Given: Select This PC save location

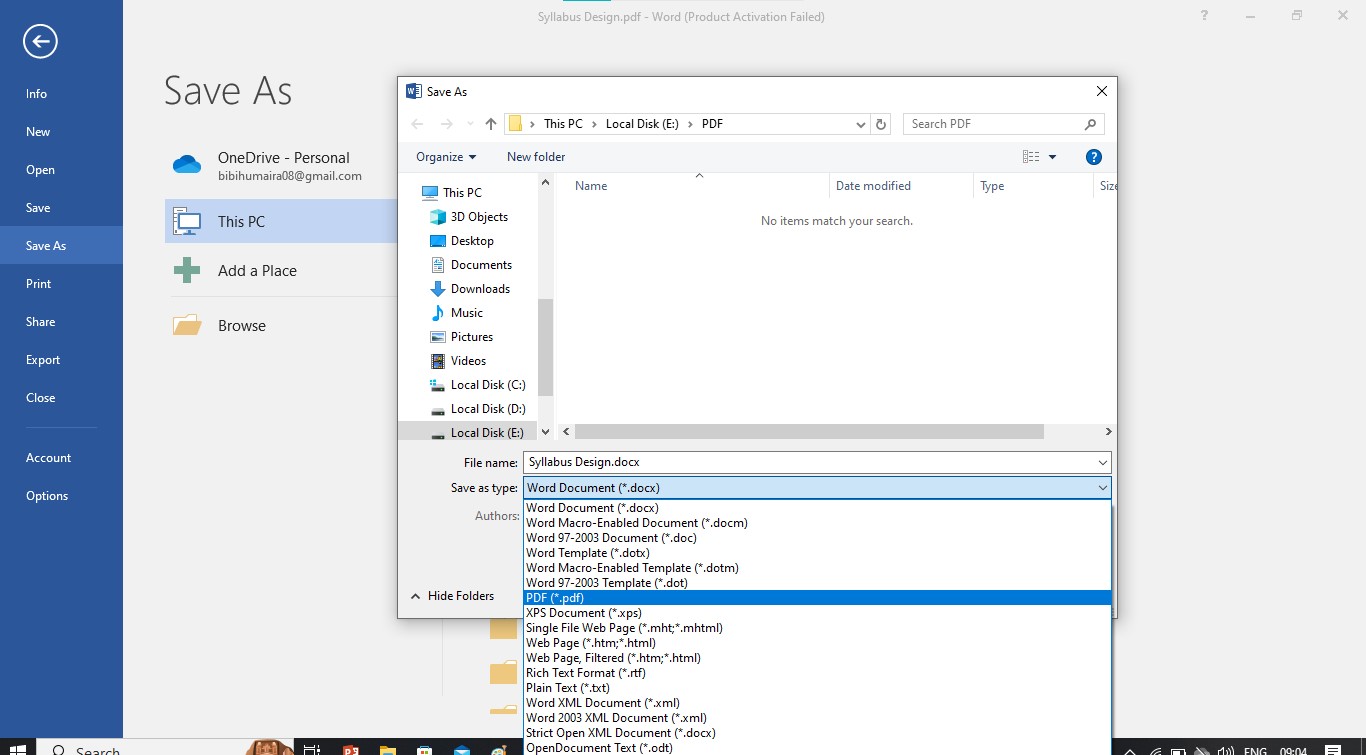Looking at the screenshot, I should [x=240, y=221].
